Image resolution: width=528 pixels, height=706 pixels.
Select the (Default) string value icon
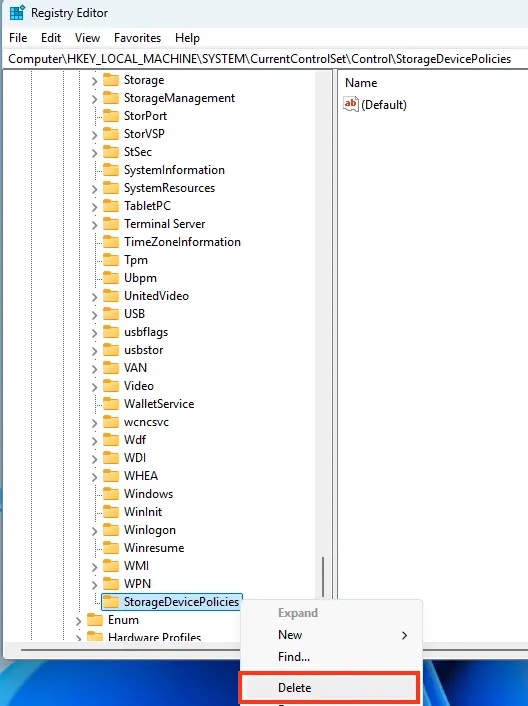351,104
